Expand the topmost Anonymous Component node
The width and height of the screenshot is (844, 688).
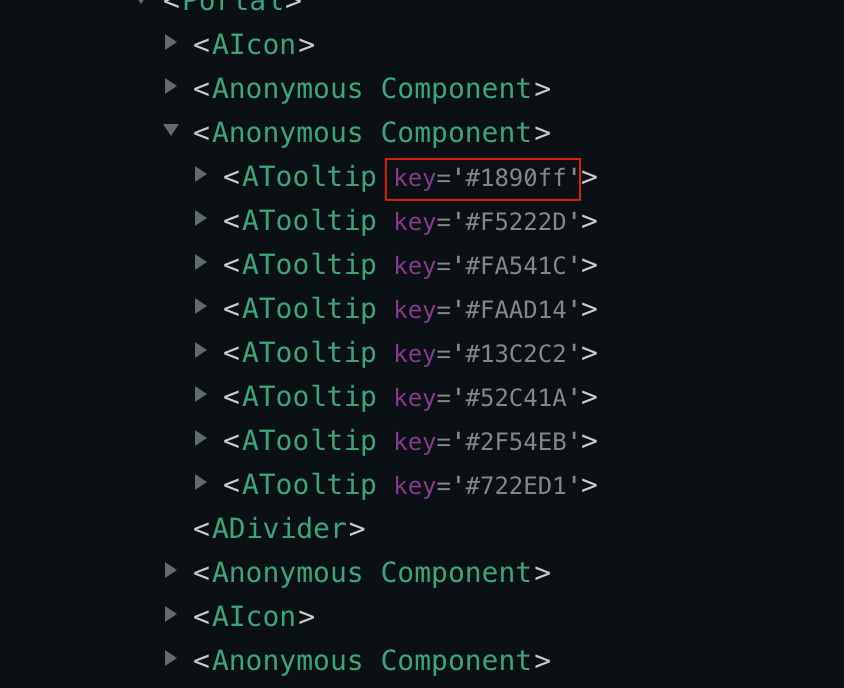point(172,86)
